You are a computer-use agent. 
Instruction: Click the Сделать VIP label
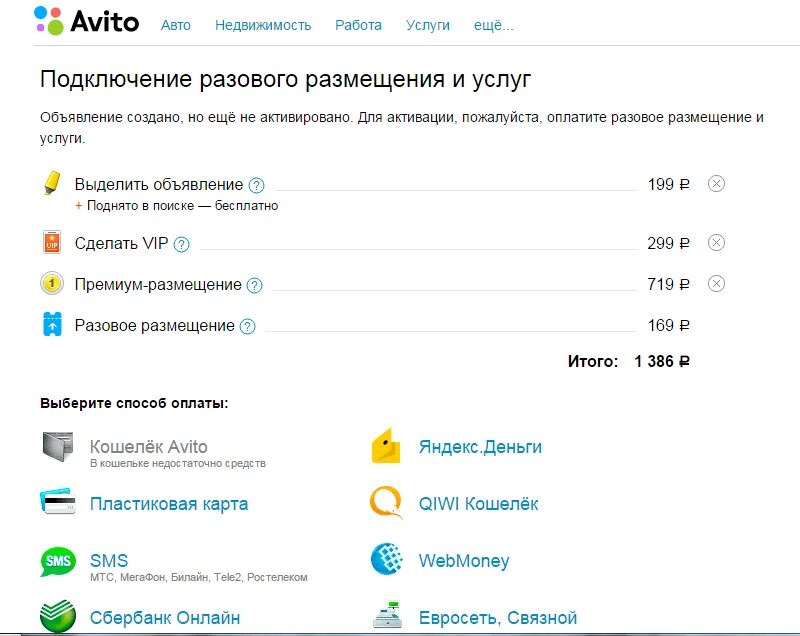click(x=121, y=243)
